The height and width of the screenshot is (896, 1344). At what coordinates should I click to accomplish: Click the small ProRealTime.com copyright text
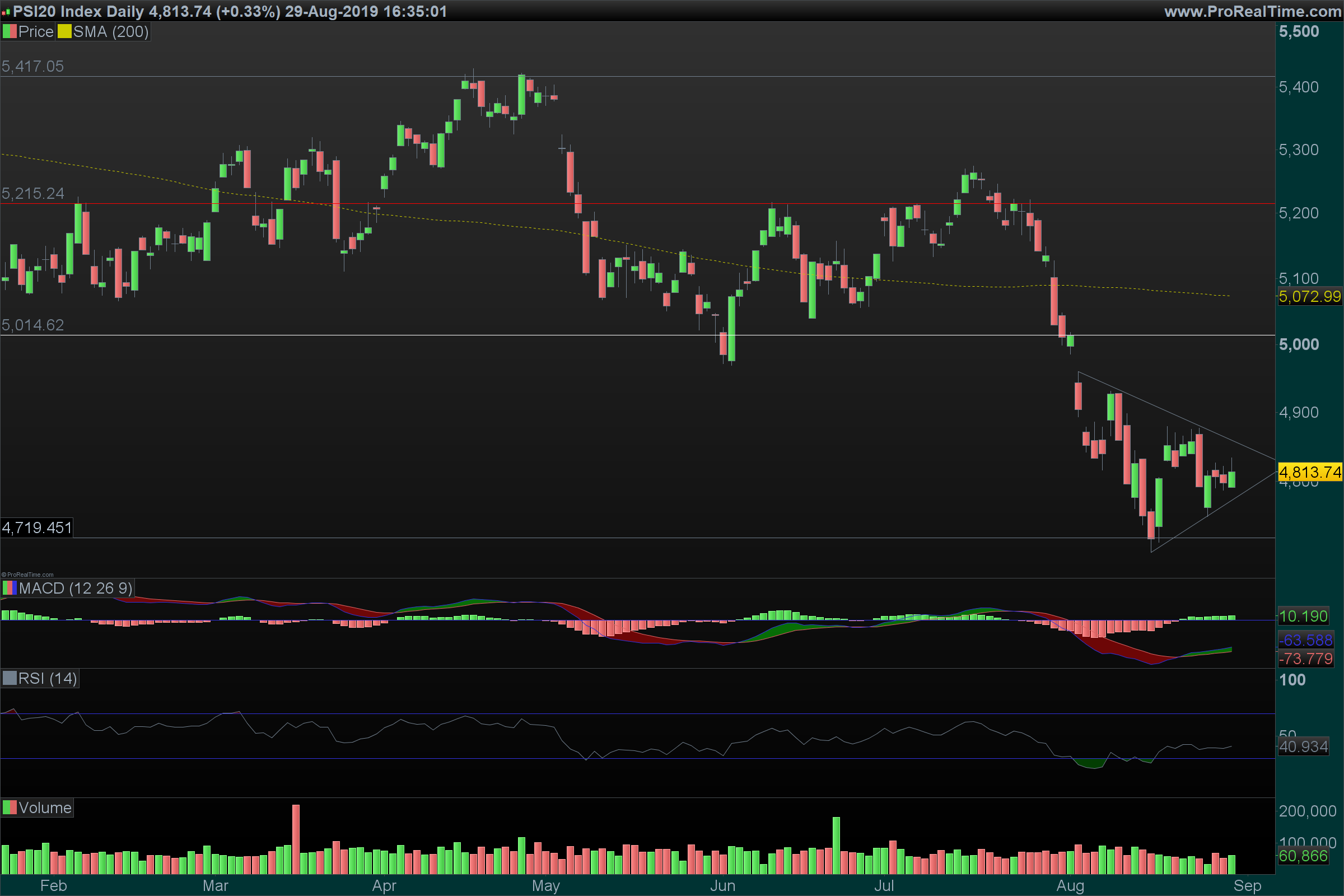27,575
